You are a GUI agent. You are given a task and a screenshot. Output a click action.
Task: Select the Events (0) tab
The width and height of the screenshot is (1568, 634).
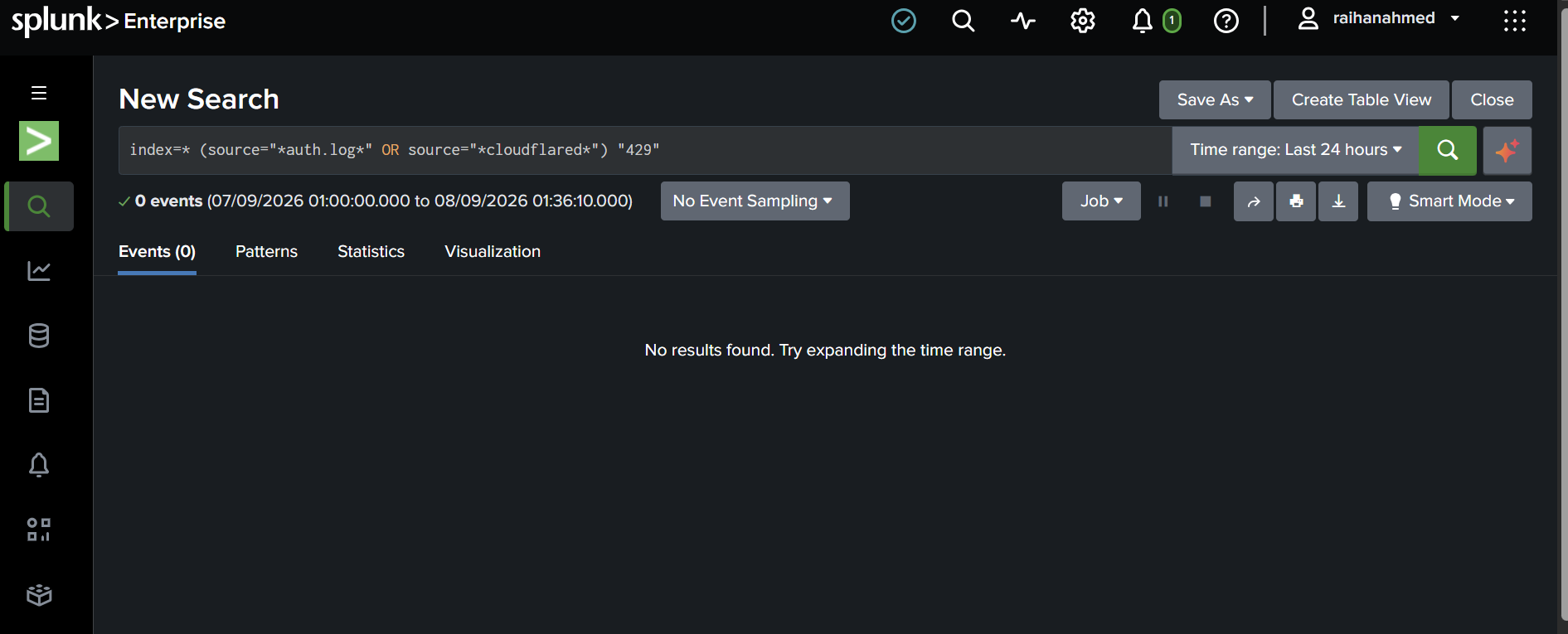point(157,252)
